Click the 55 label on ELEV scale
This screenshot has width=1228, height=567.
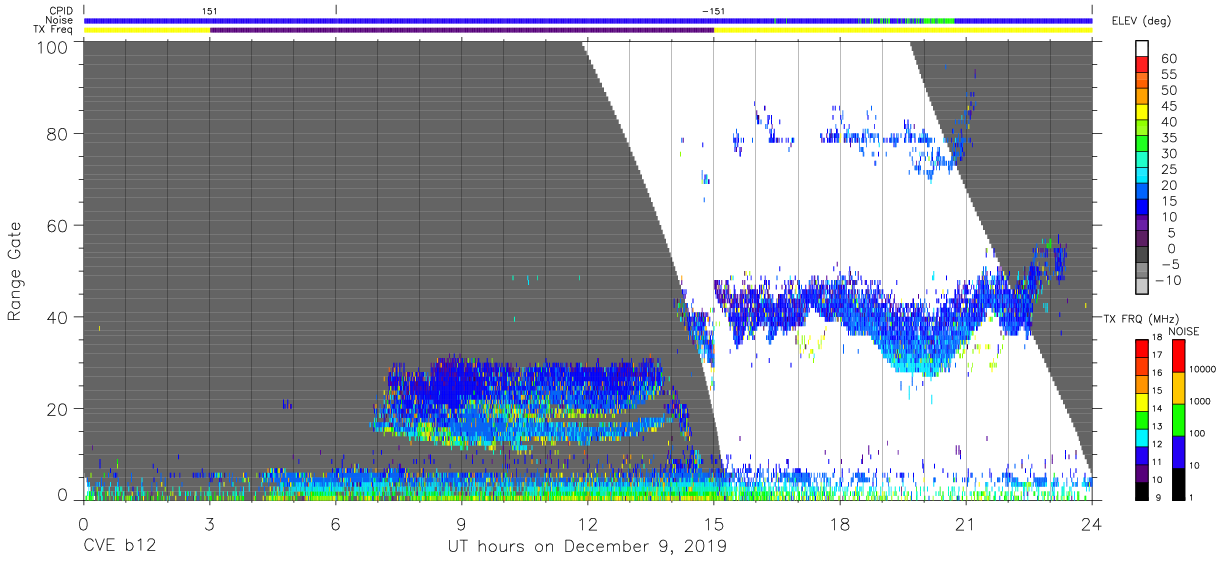(1168, 75)
